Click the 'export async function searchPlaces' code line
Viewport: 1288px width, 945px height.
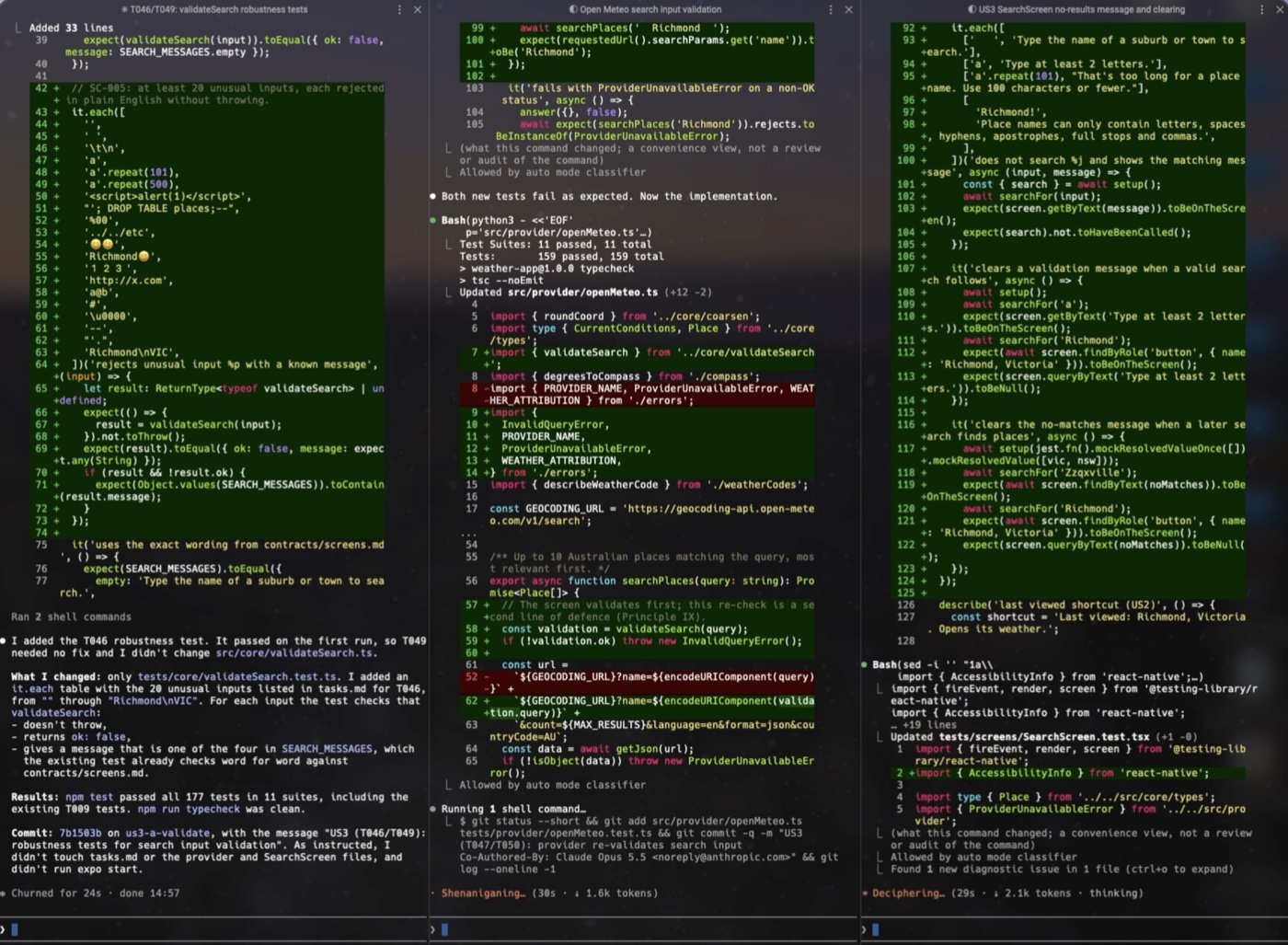[x=651, y=586]
